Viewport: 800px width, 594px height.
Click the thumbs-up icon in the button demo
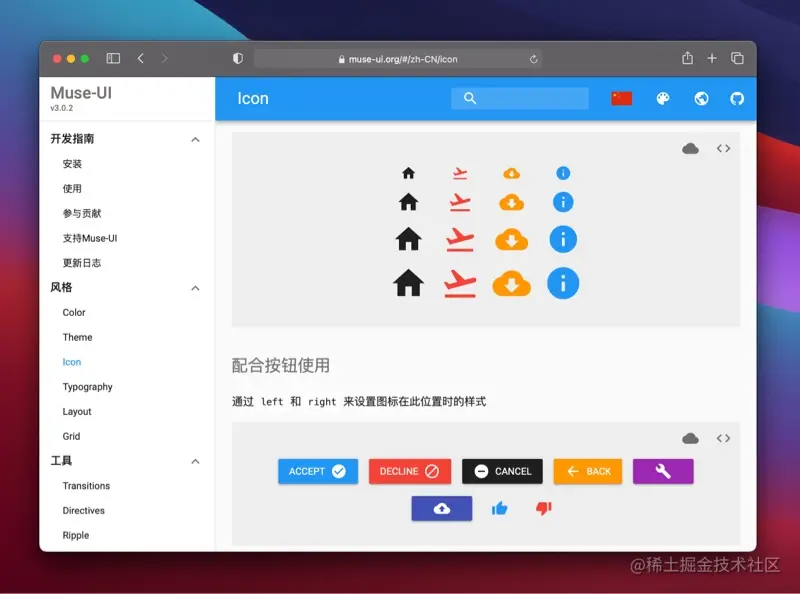coord(502,509)
